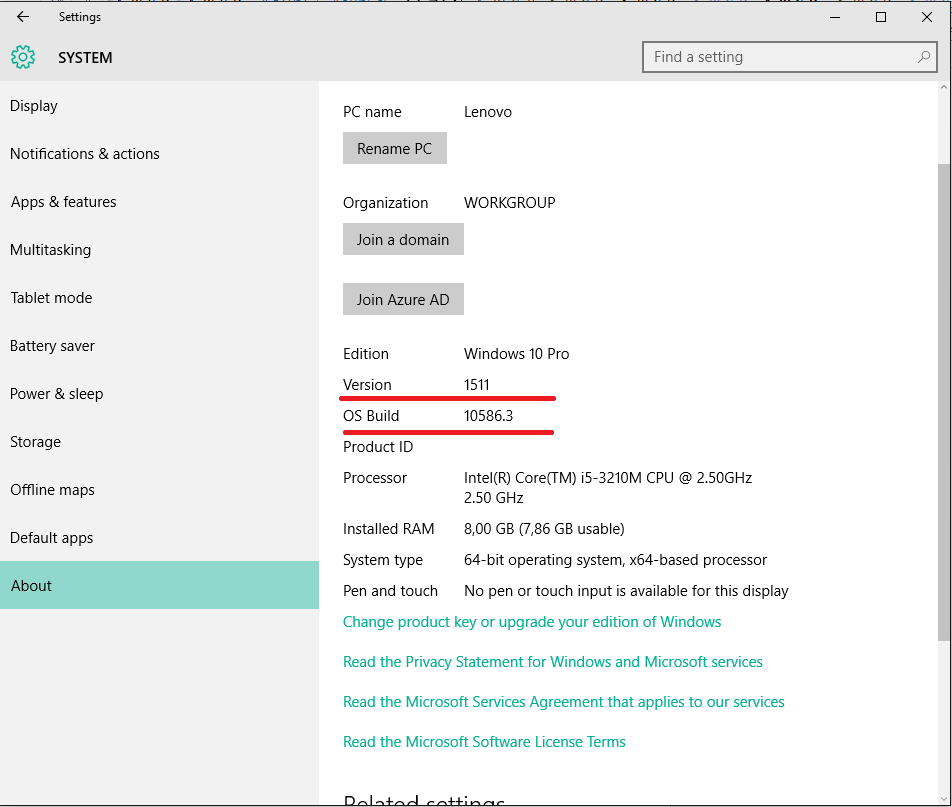The width and height of the screenshot is (952, 807).
Task: Open Tablet mode settings
Action: (x=159, y=298)
